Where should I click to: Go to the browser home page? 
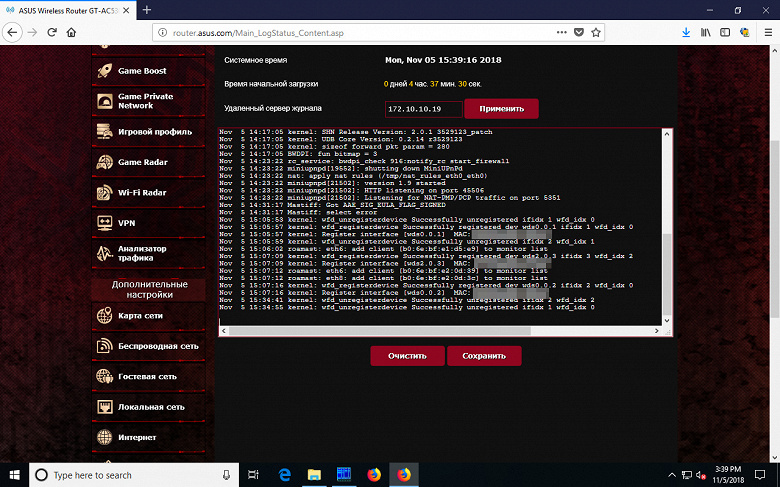tap(72, 32)
